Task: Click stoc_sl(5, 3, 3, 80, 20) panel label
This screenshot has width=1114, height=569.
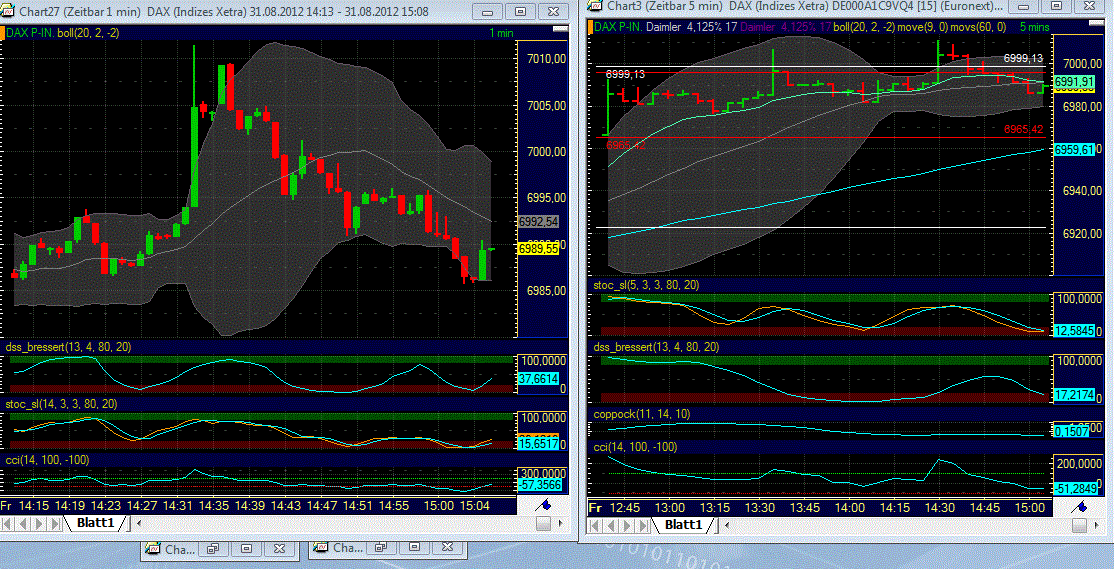Action: point(646,286)
